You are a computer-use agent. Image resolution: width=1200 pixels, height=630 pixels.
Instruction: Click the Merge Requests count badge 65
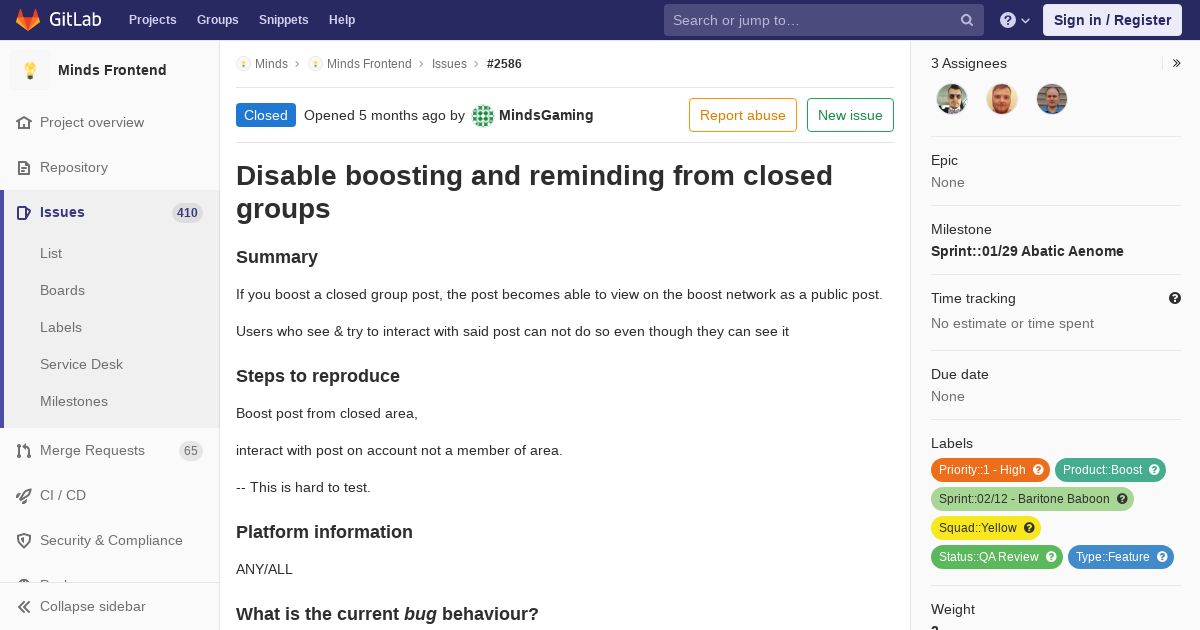[x=191, y=451]
